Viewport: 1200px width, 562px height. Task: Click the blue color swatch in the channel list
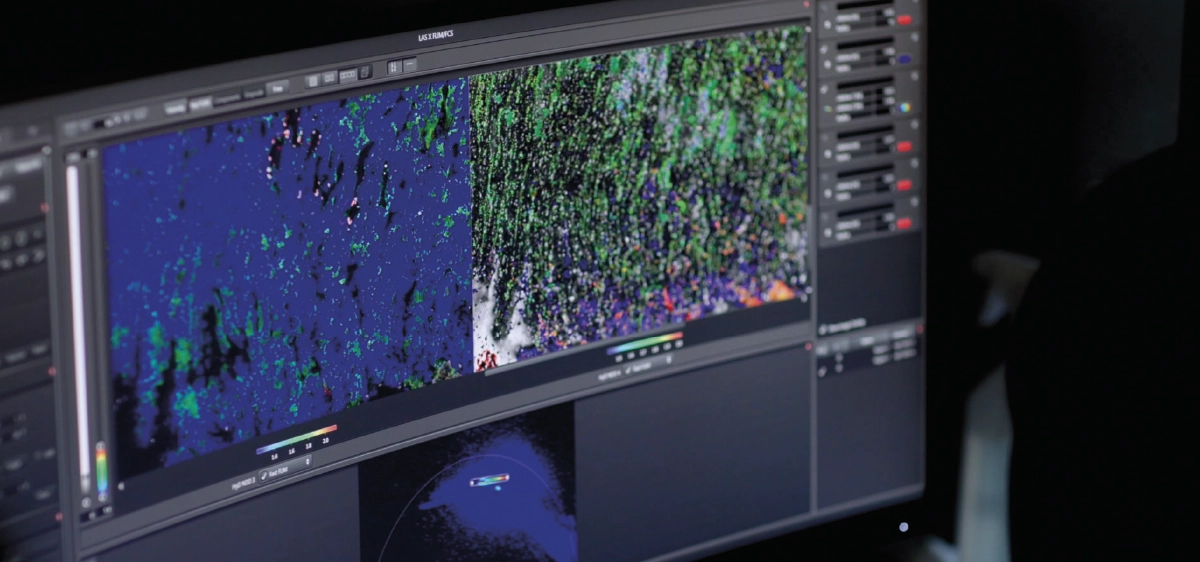903,60
